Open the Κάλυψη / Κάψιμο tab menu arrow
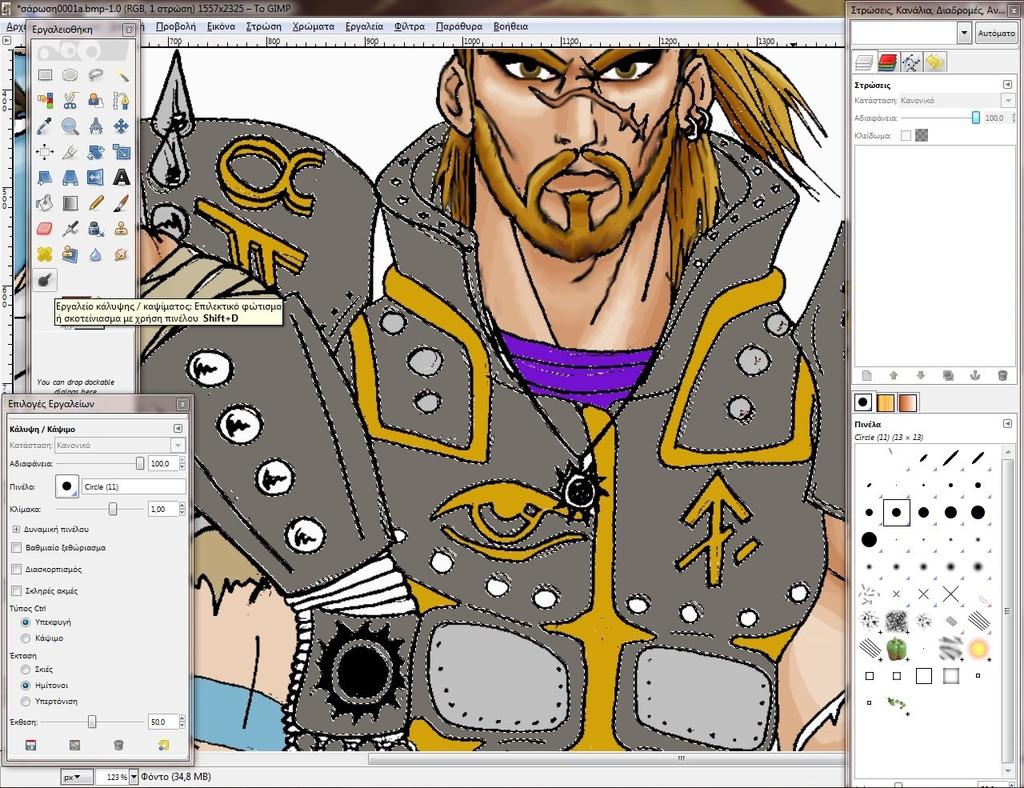The image size is (1024, 788). click(178, 429)
